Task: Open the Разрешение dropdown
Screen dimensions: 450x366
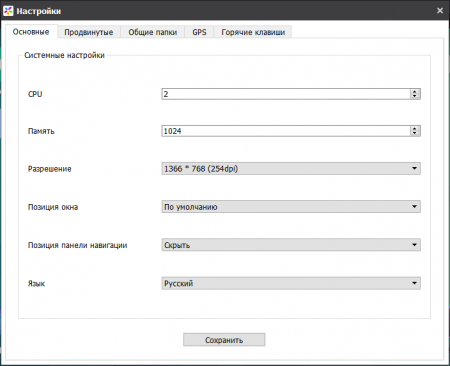Action: pyautogui.click(x=291, y=169)
